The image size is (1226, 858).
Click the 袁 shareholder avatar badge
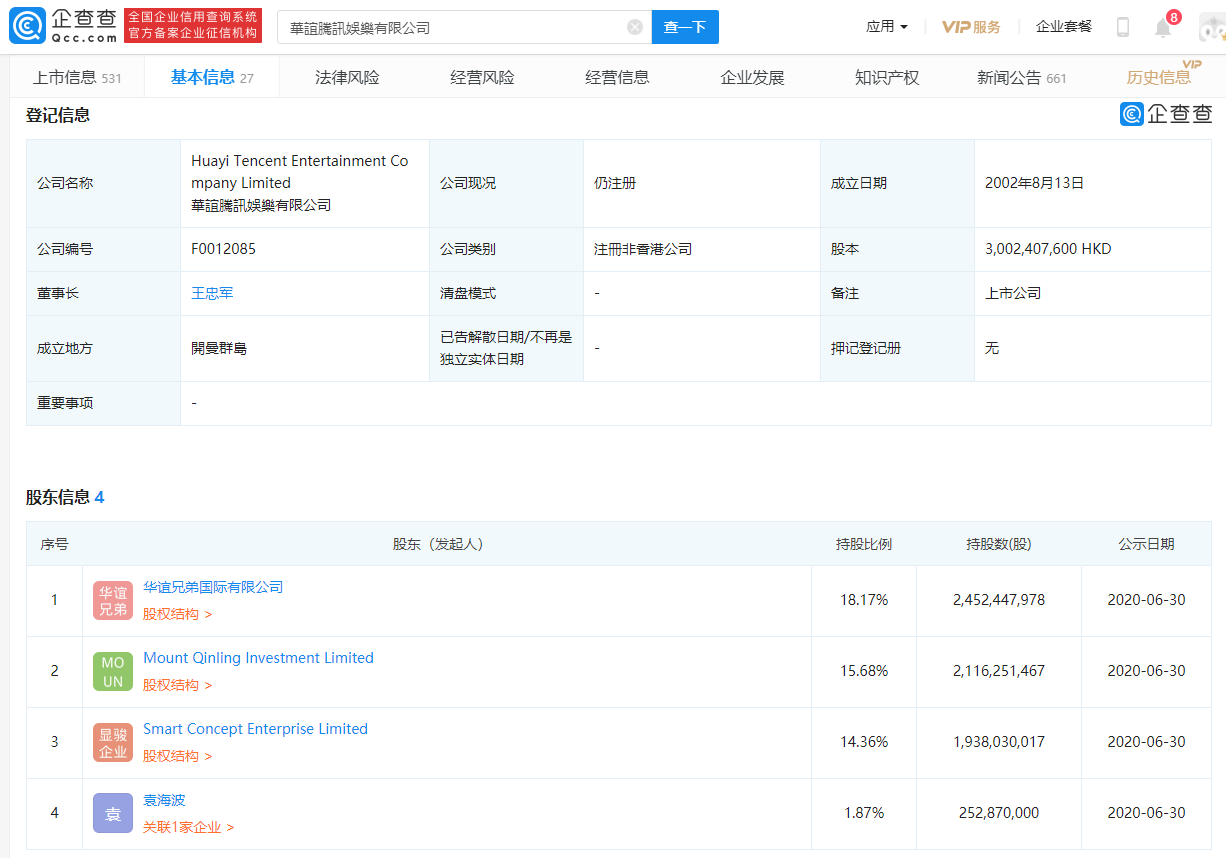click(x=113, y=813)
